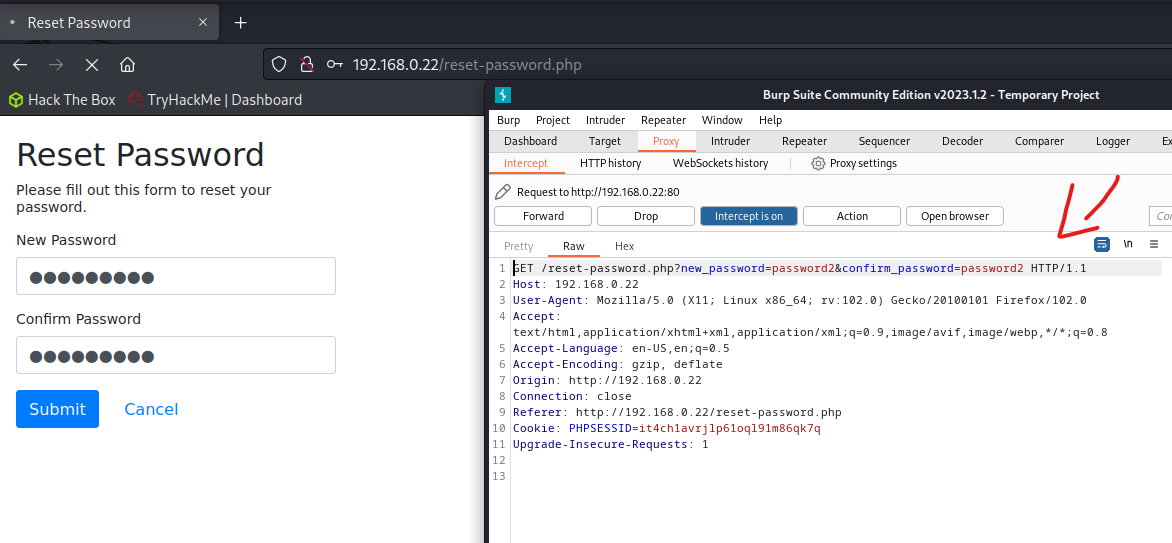This screenshot has width=1172, height=543.
Task: Click the Upgrade-Insecure-Requests header line
Action: click(610, 444)
